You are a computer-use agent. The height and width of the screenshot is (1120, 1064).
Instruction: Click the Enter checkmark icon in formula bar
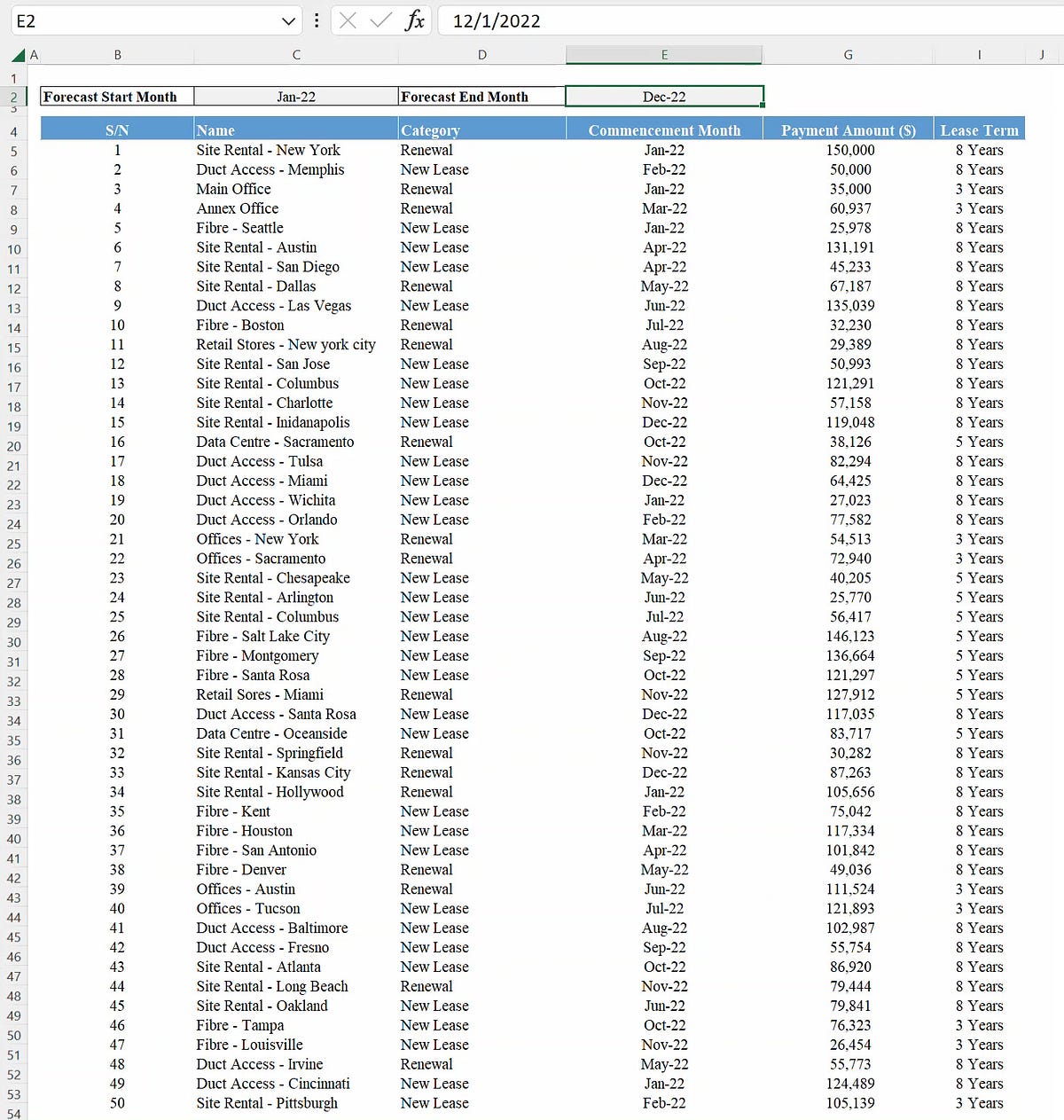coord(378,20)
